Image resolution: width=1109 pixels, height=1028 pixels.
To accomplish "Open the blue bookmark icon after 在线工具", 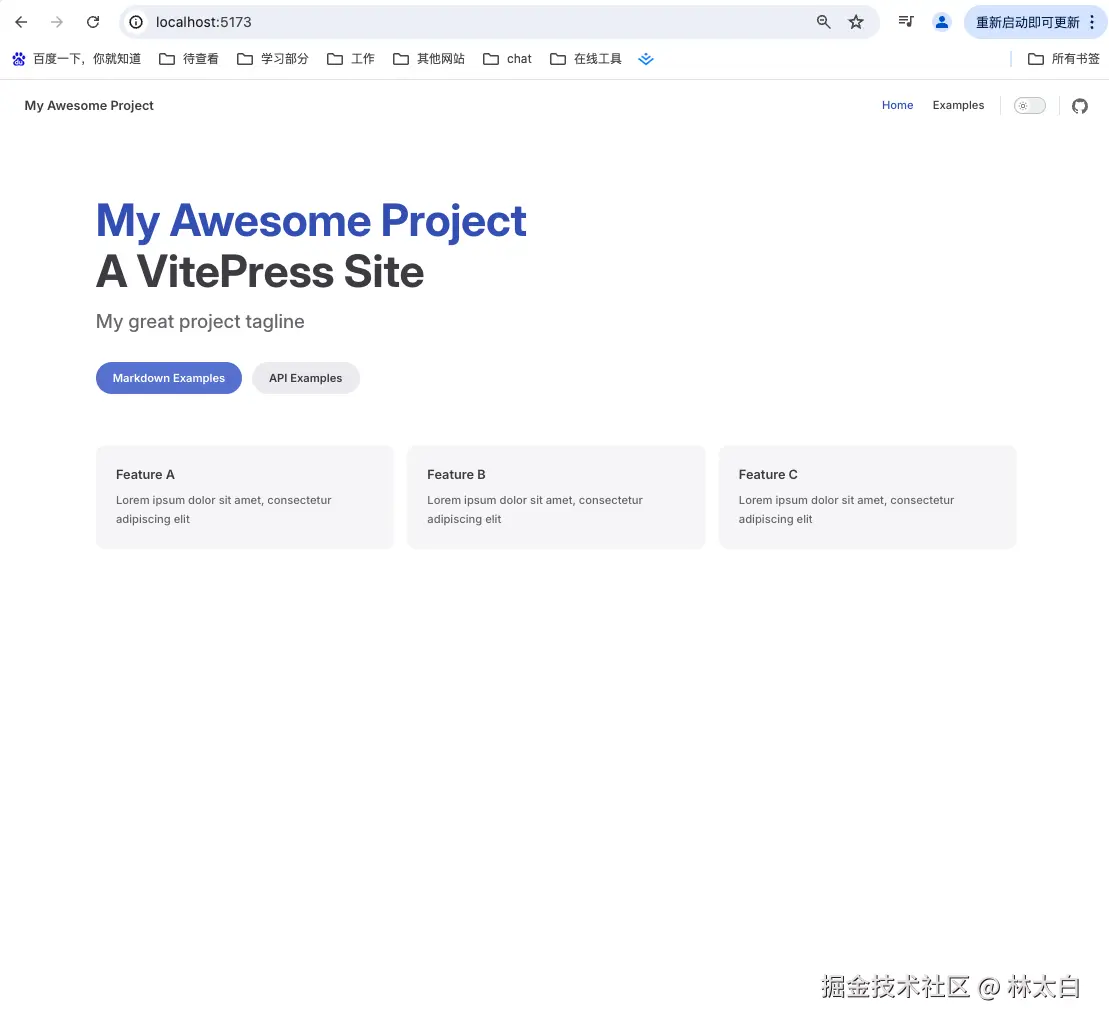I will 646,59.
